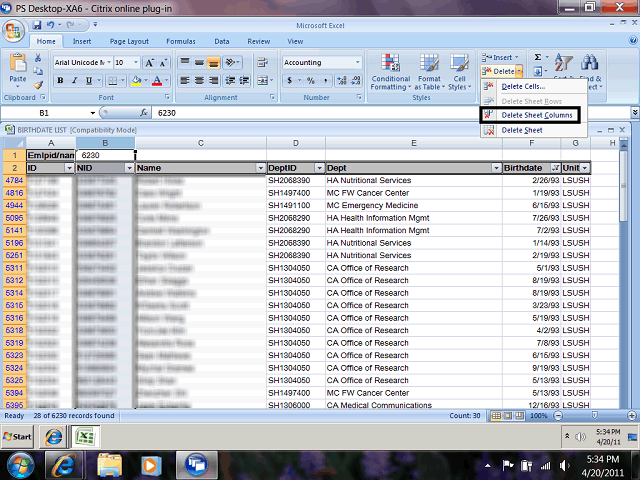The height and width of the screenshot is (480, 640).
Task: Click the Conditional Formatting icon
Action: [391, 70]
